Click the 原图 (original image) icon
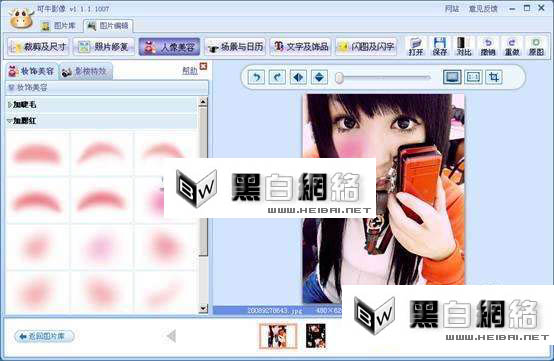 point(536,46)
